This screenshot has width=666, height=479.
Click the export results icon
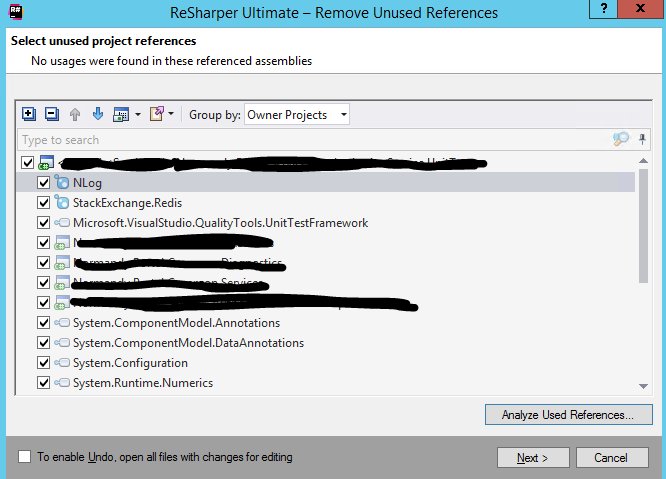(156, 114)
